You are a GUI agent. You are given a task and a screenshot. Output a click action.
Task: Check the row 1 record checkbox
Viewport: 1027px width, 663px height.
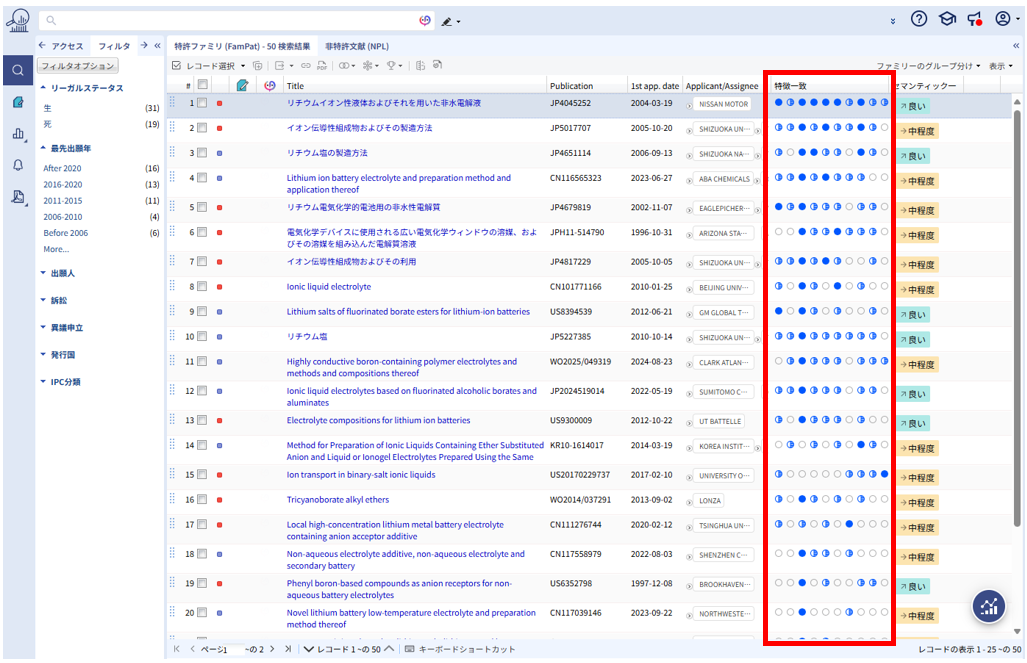pos(202,103)
